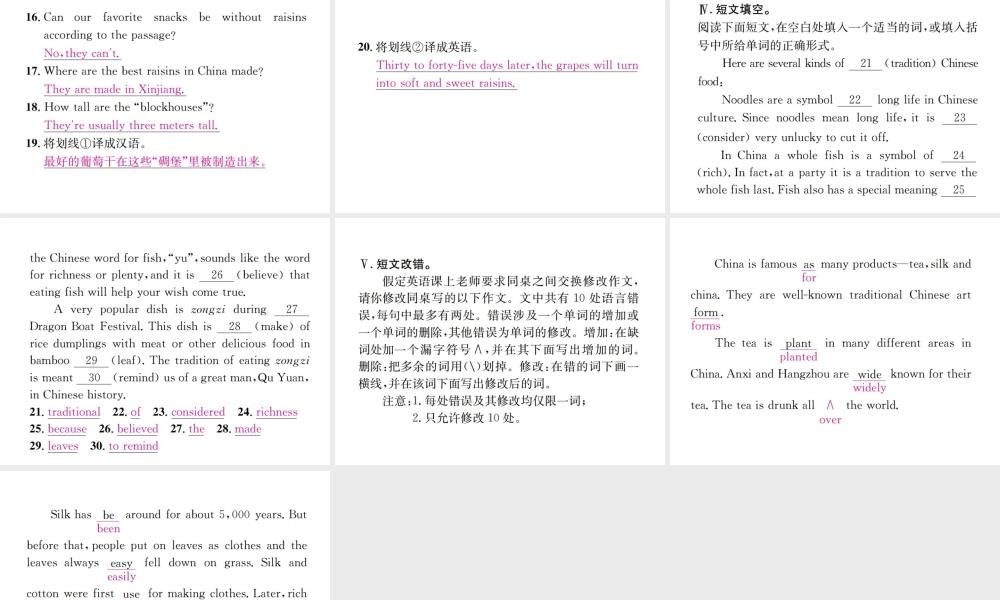Screen dimensions: 1000x600
Task: Click answer 'They are made in Xinjiang.'
Action: 114,89
